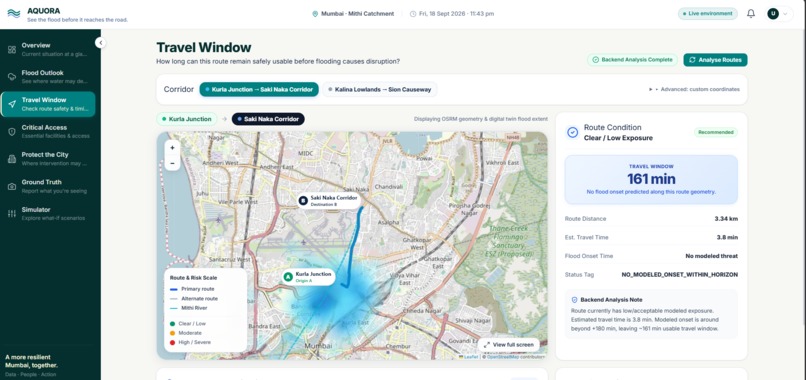Image resolution: width=806 pixels, height=380 pixels.
Task: Click the Saki Naka Corridor destination chip
Action: (x=268, y=119)
